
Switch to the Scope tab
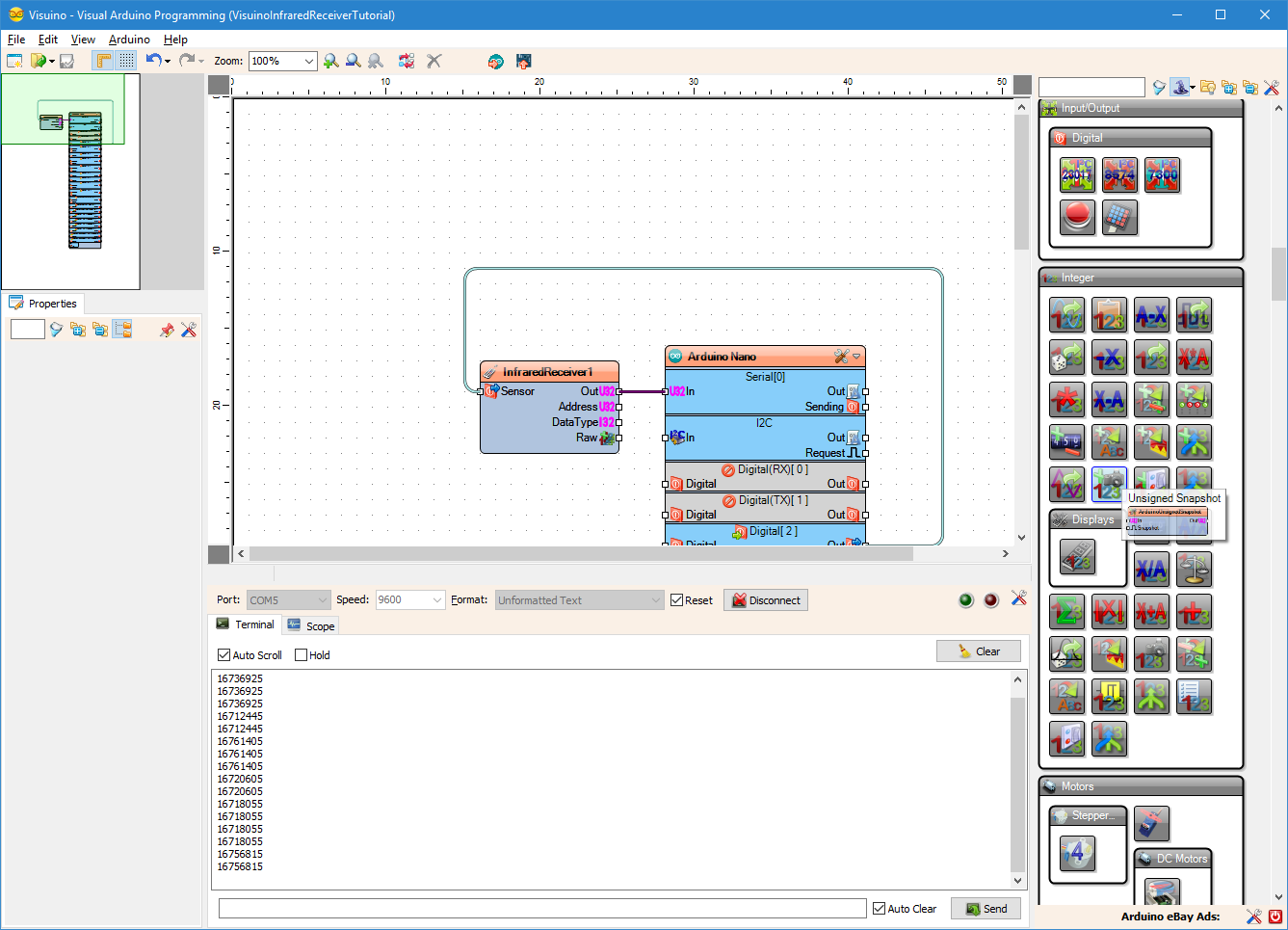pyautogui.click(x=311, y=625)
